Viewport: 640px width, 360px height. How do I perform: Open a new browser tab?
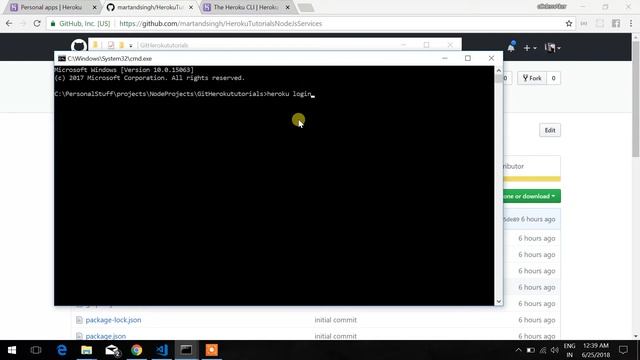(305, 8)
